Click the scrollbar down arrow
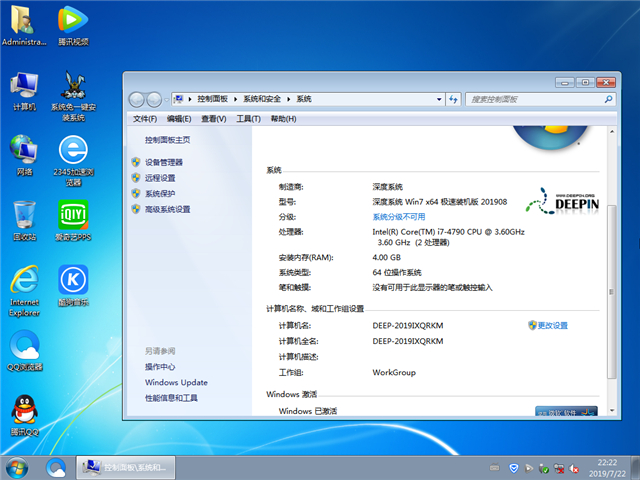Image resolution: width=640 pixels, height=480 pixels. click(611, 411)
